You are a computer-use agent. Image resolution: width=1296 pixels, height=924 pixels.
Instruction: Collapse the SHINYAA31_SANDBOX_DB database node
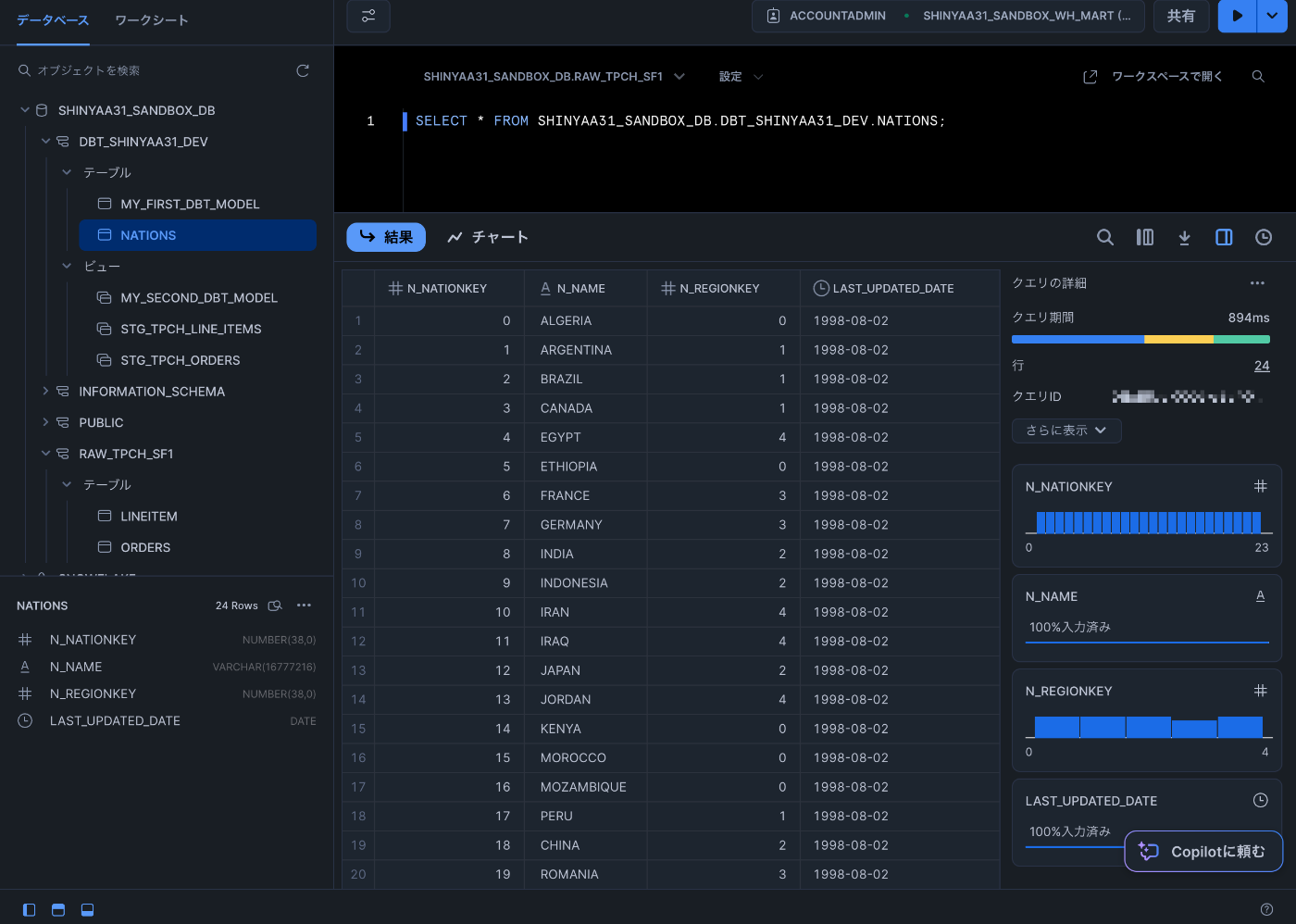tap(25, 110)
